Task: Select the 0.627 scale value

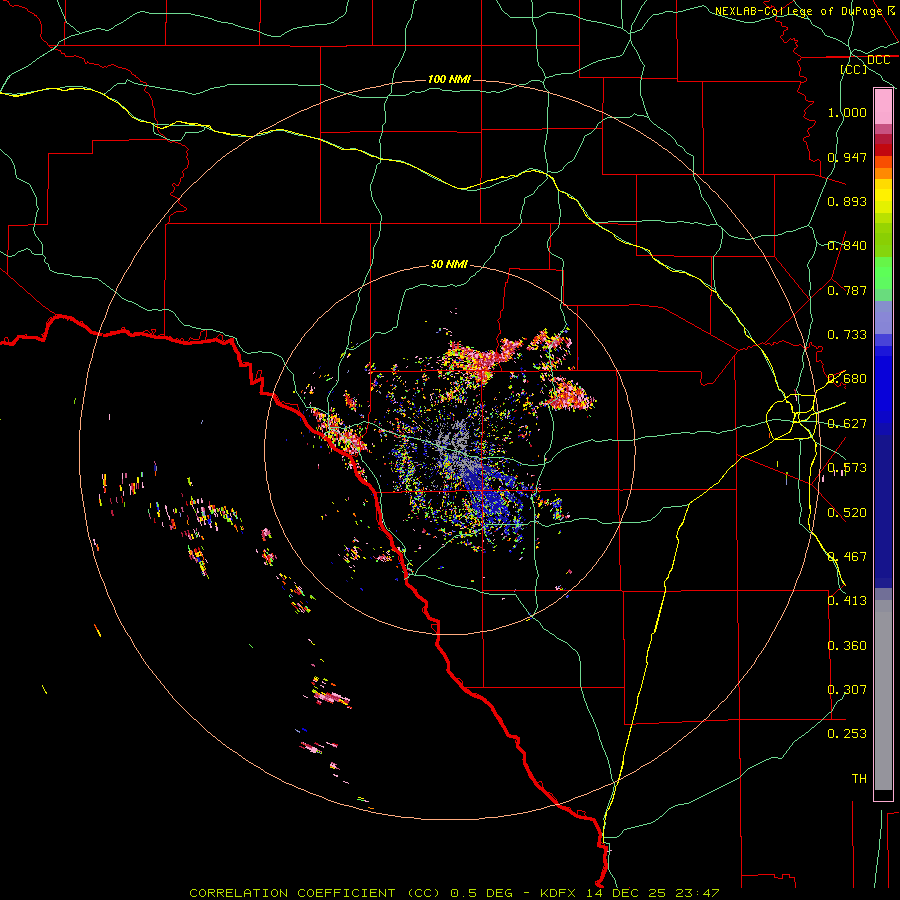Action: tap(847, 424)
